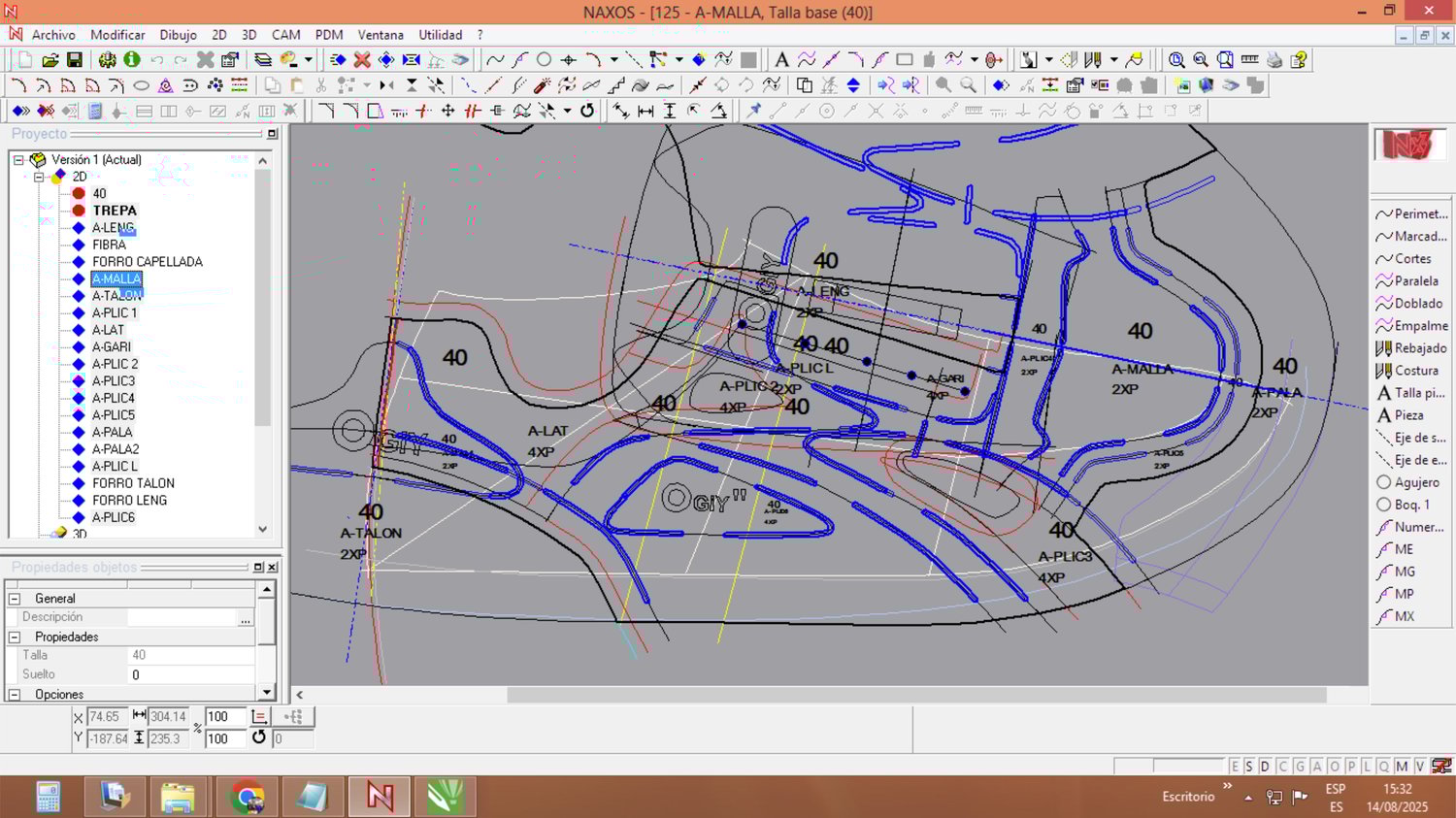This screenshot has height=818, width=1456.
Task: Select FORRO CAPELLADA in project tree
Action: [147, 262]
